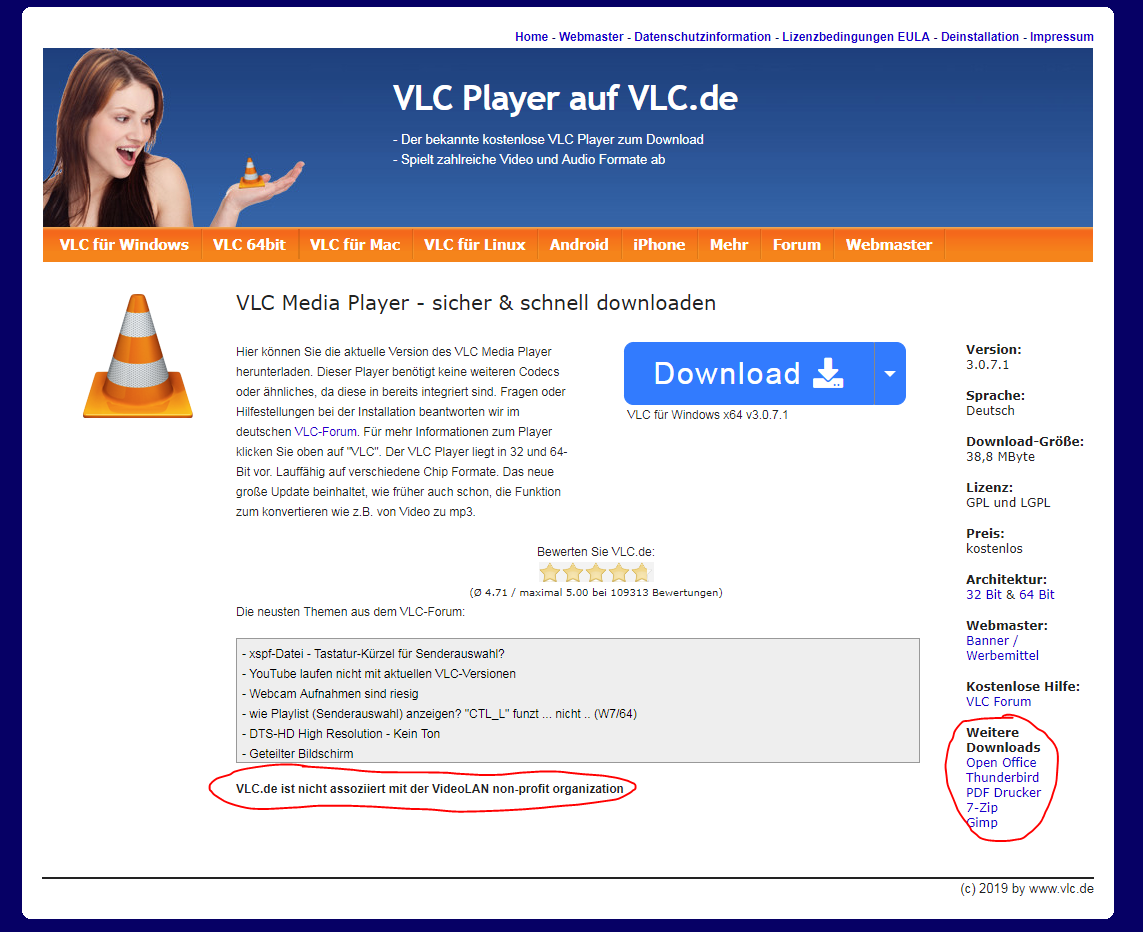Viewport: 1143px width, 932px height.
Task: Open Banner / Werbemittel link
Action: [1002, 648]
